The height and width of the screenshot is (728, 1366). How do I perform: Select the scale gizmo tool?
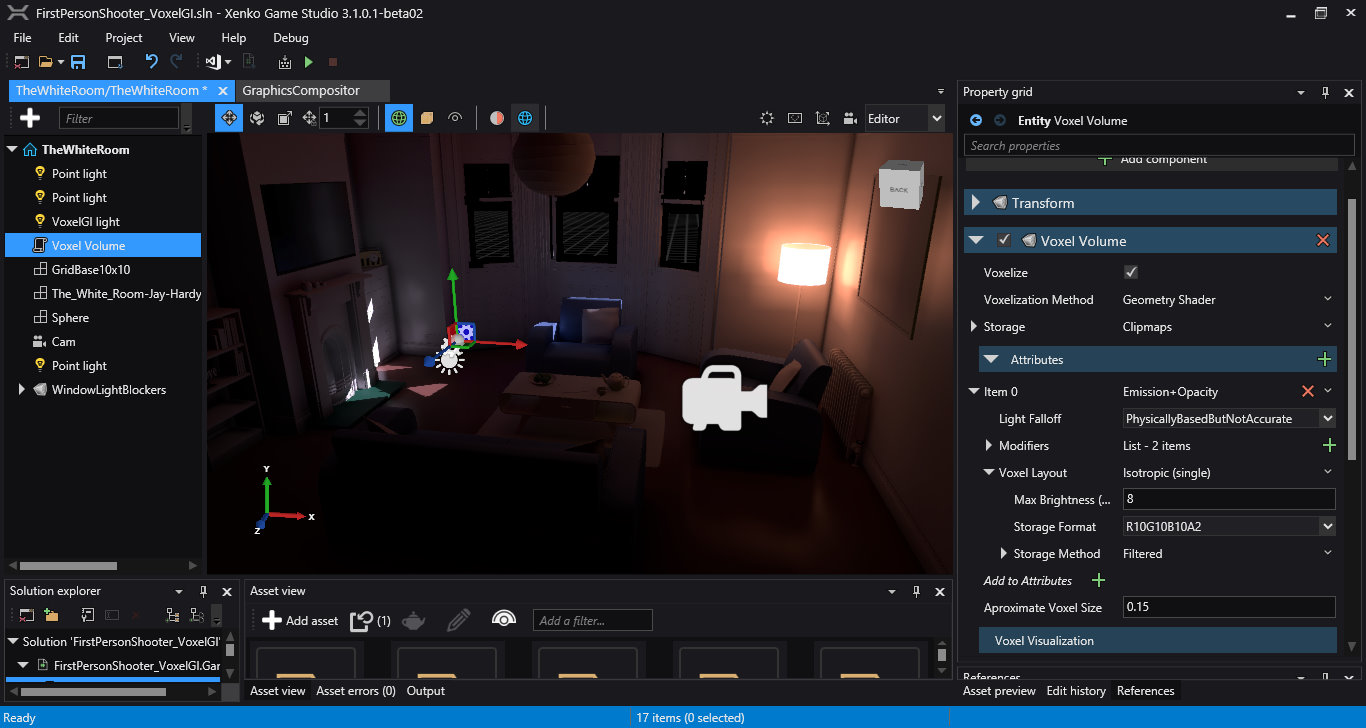coord(285,117)
